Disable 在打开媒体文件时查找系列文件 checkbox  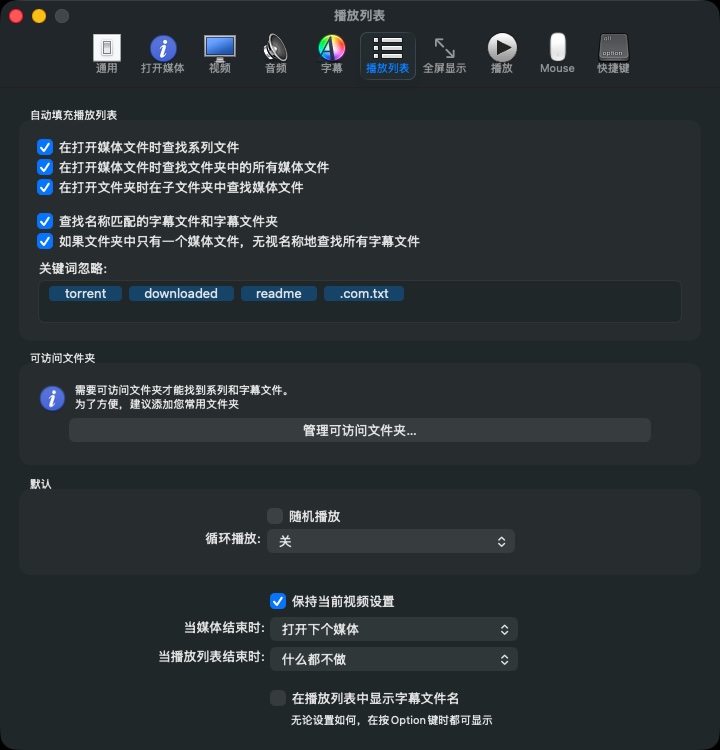coord(45,147)
